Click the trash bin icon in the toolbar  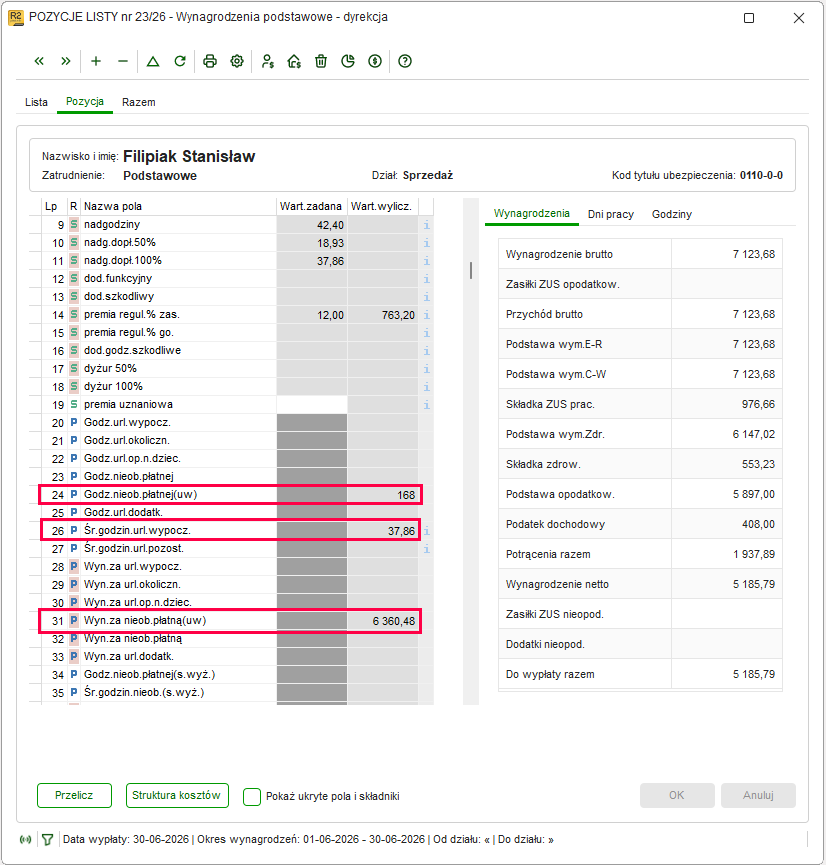point(321,61)
